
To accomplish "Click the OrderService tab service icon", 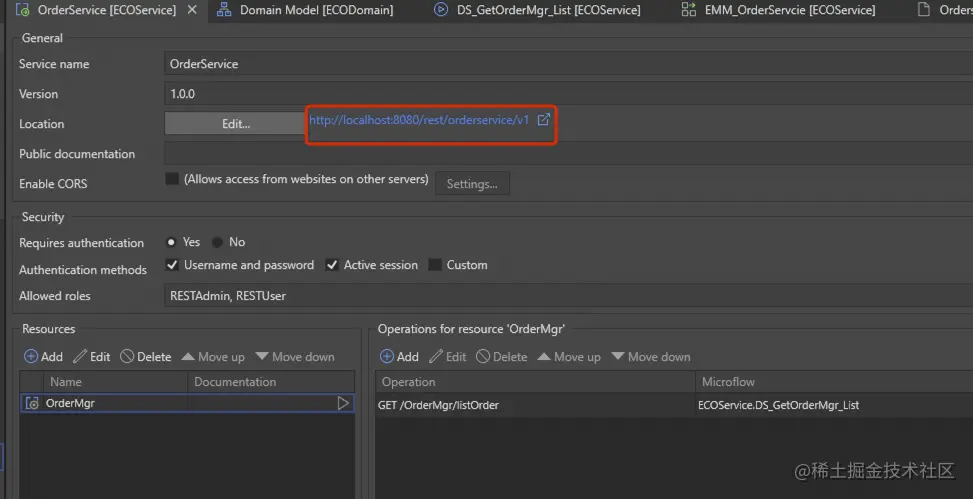I will [x=24, y=10].
